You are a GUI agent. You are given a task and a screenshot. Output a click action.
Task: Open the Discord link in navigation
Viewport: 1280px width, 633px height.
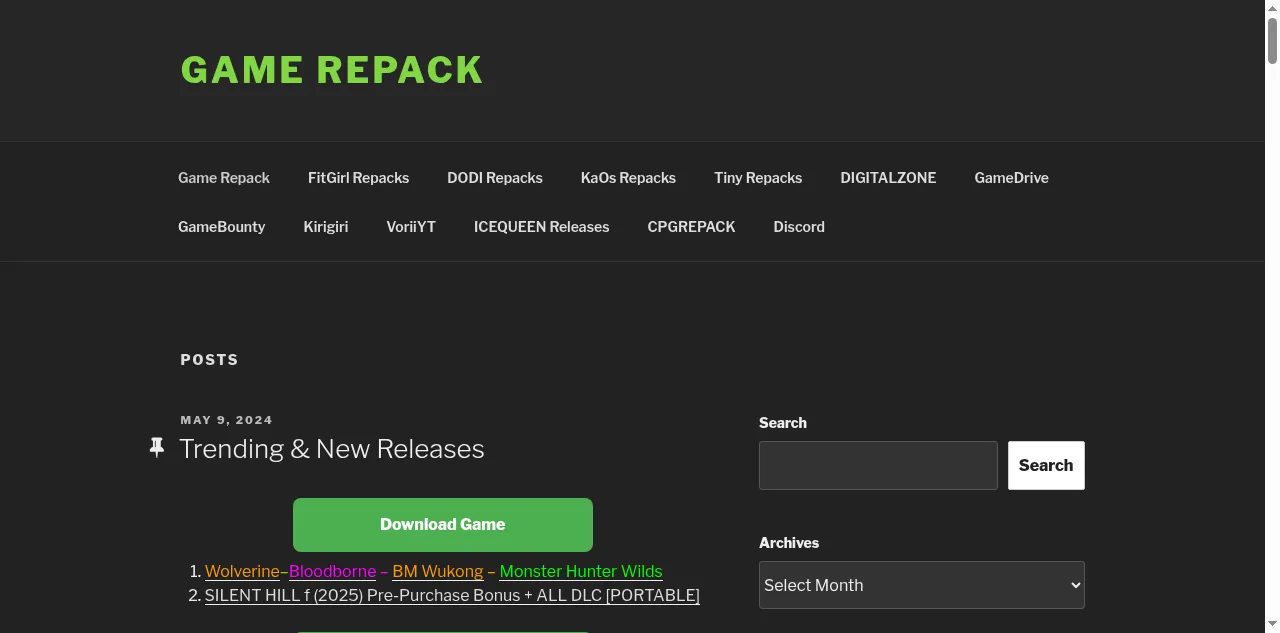point(799,227)
